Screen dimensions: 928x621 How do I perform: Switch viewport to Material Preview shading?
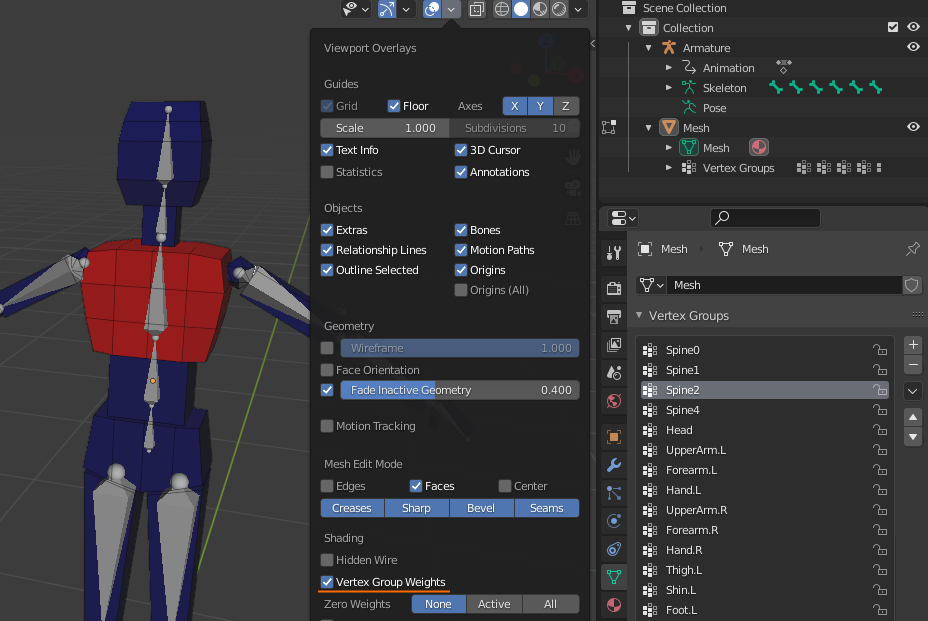click(538, 8)
